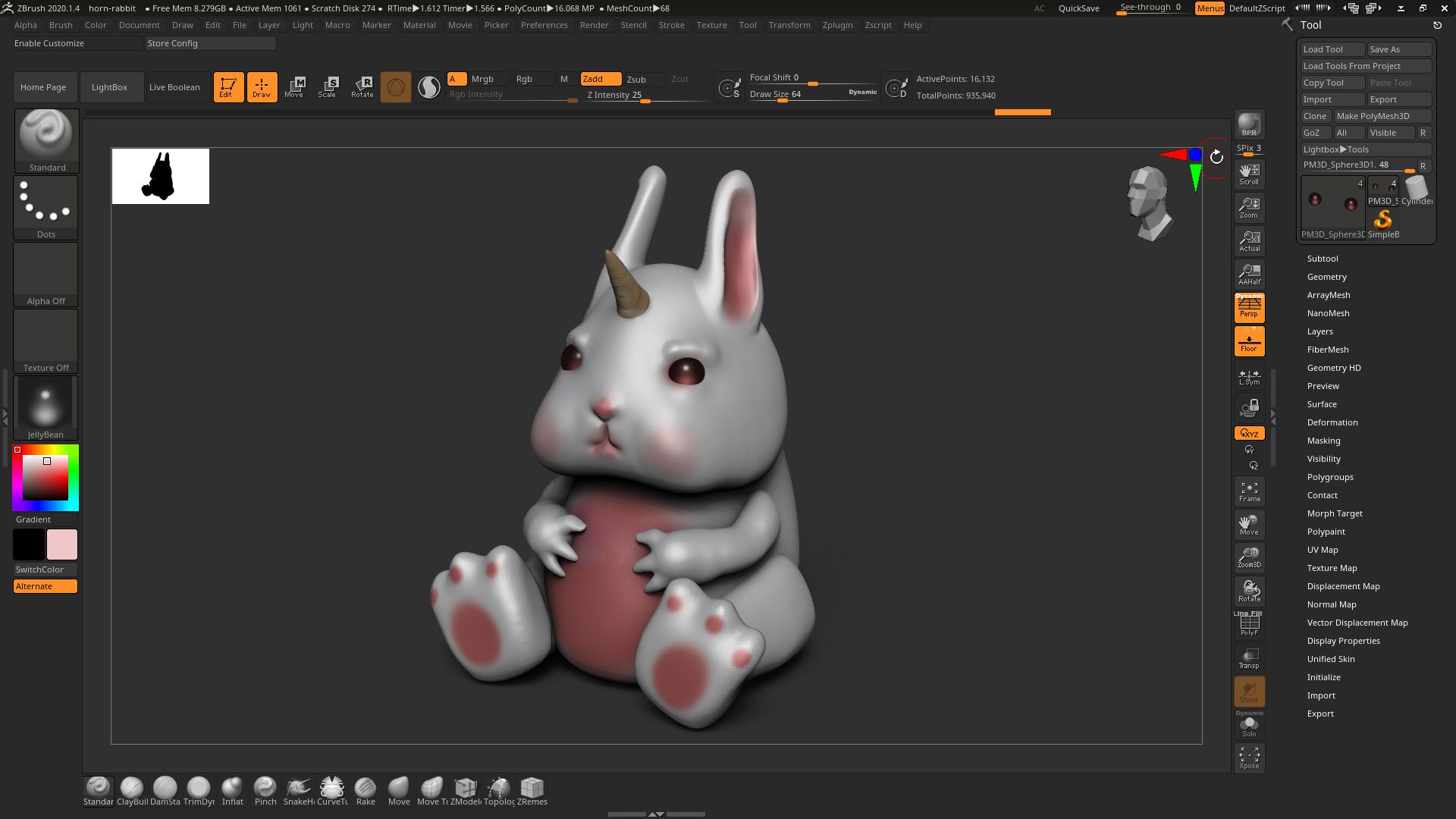Toggle the Floor grid button

point(1249,341)
